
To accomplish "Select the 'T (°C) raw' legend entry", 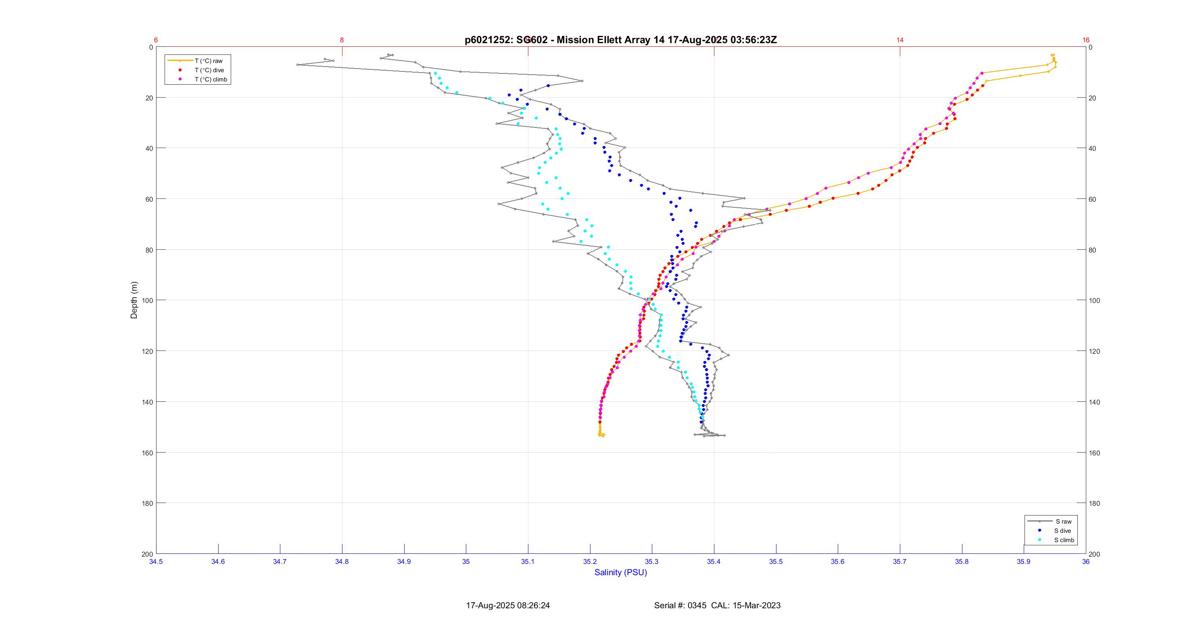I will pos(199,61).
